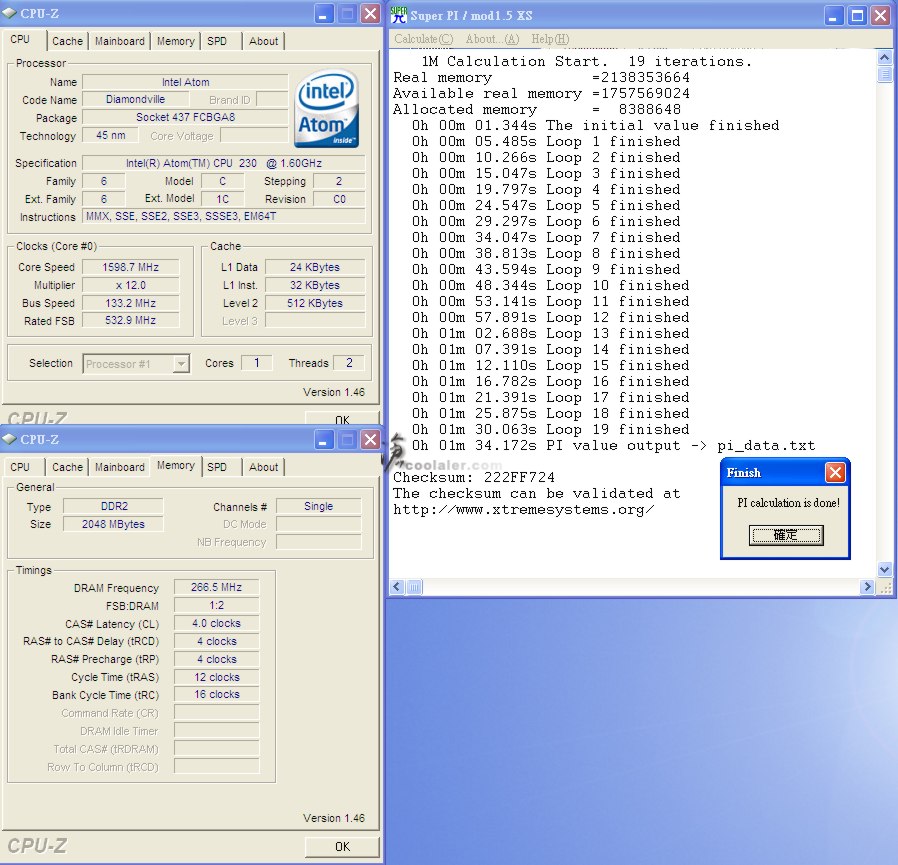
Task: Open About tab in top CPU-Z
Action: (x=263, y=41)
